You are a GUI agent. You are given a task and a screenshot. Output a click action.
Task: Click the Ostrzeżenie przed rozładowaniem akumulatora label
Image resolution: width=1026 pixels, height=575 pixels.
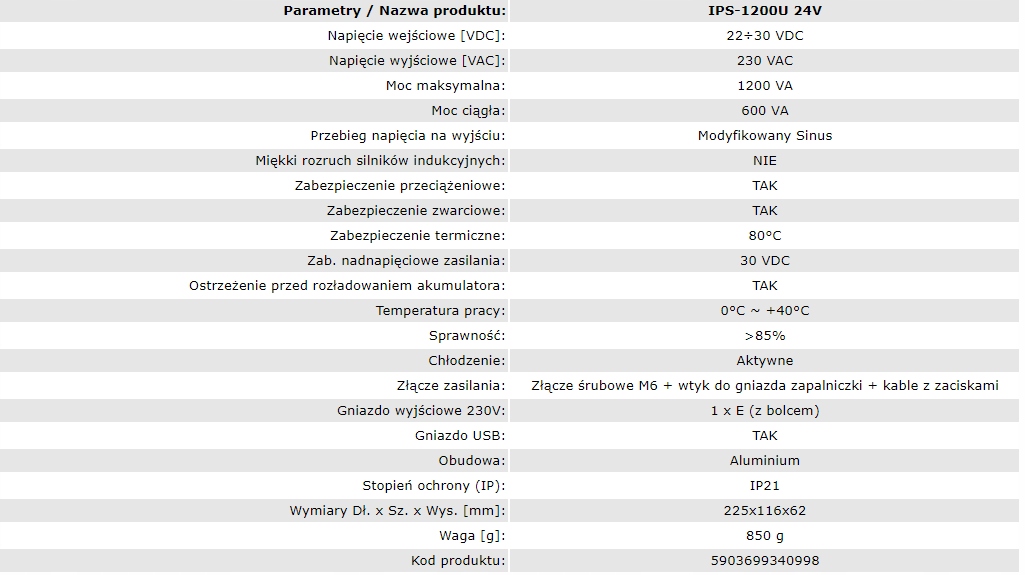[x=347, y=286]
